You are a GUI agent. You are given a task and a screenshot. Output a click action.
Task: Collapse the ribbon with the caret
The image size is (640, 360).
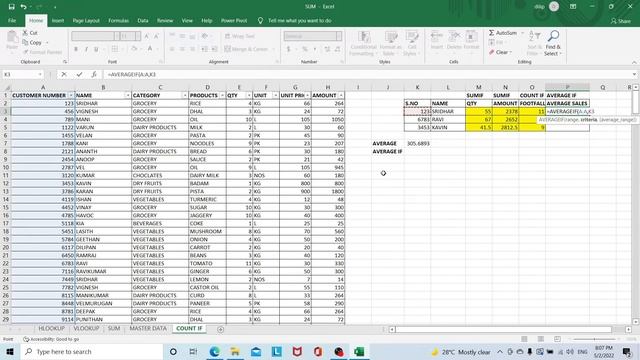[634, 62]
